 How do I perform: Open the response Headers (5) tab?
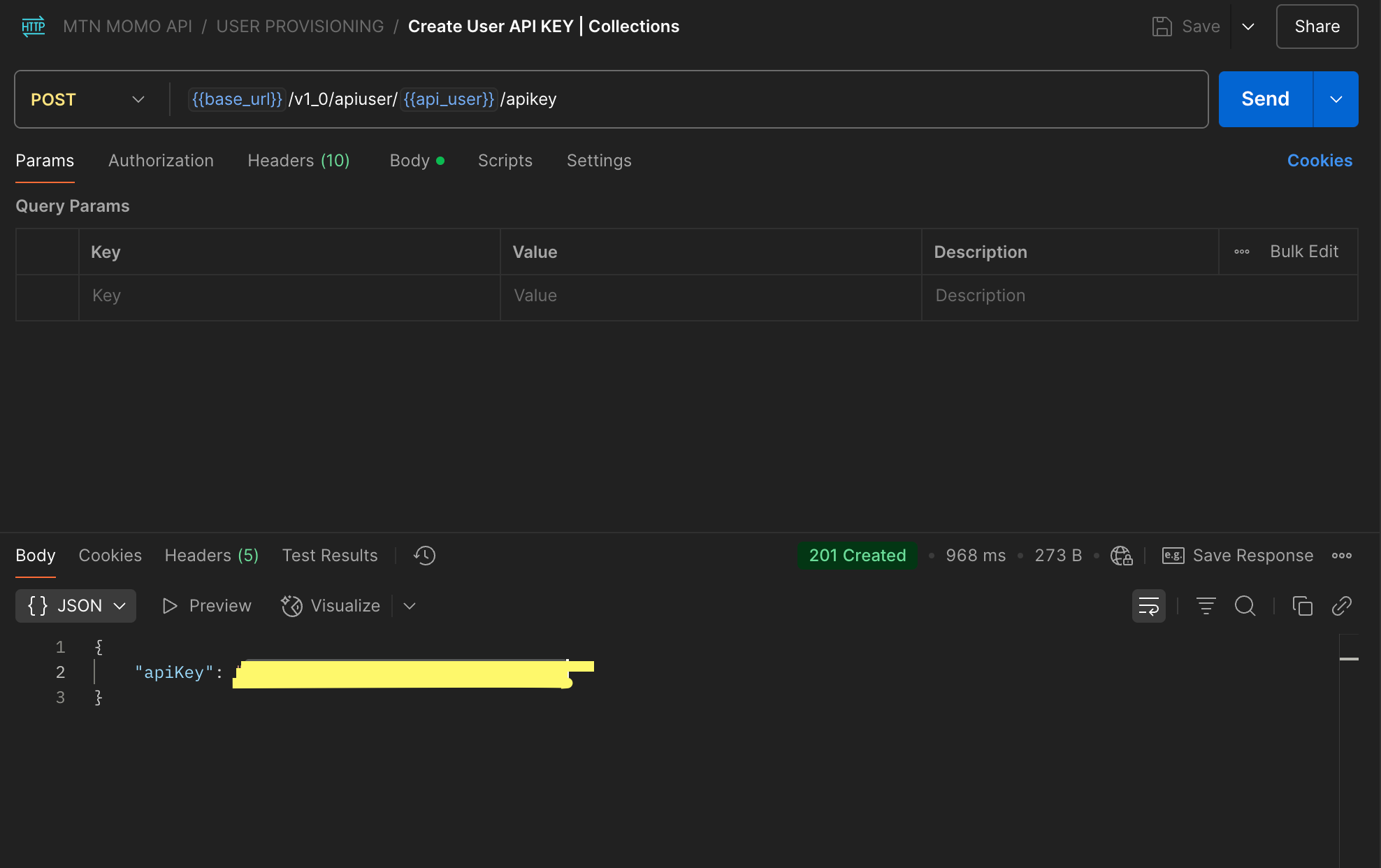(x=212, y=556)
